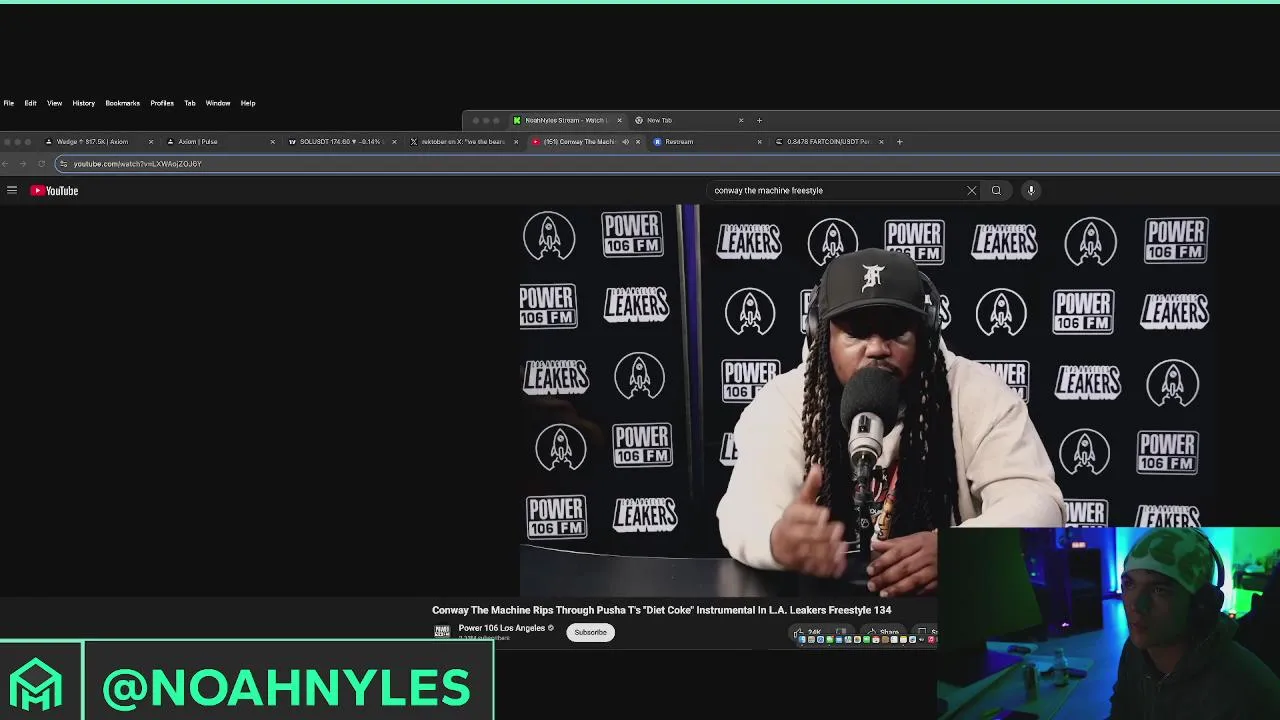Viewport: 1280px width, 720px height.
Task: Open the YouTube hamburger guide menu
Action: pos(12,190)
